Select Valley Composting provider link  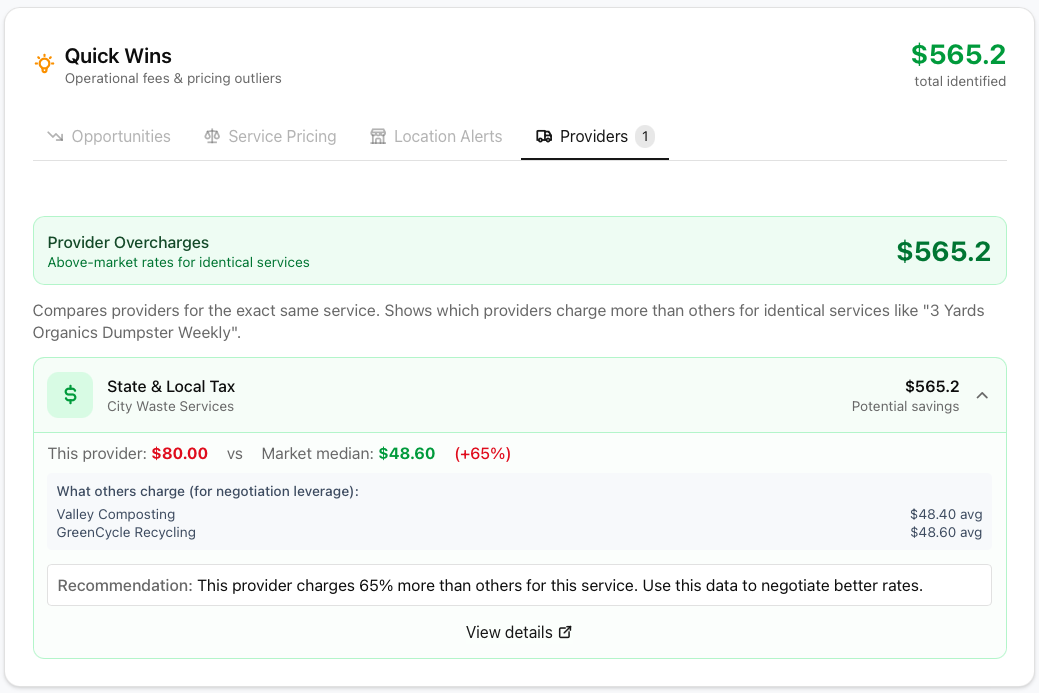(x=114, y=514)
